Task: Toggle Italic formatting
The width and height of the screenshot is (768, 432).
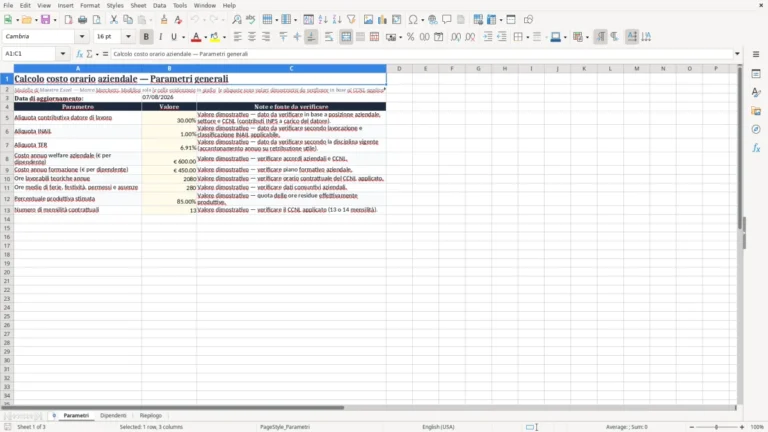Action: (160, 37)
